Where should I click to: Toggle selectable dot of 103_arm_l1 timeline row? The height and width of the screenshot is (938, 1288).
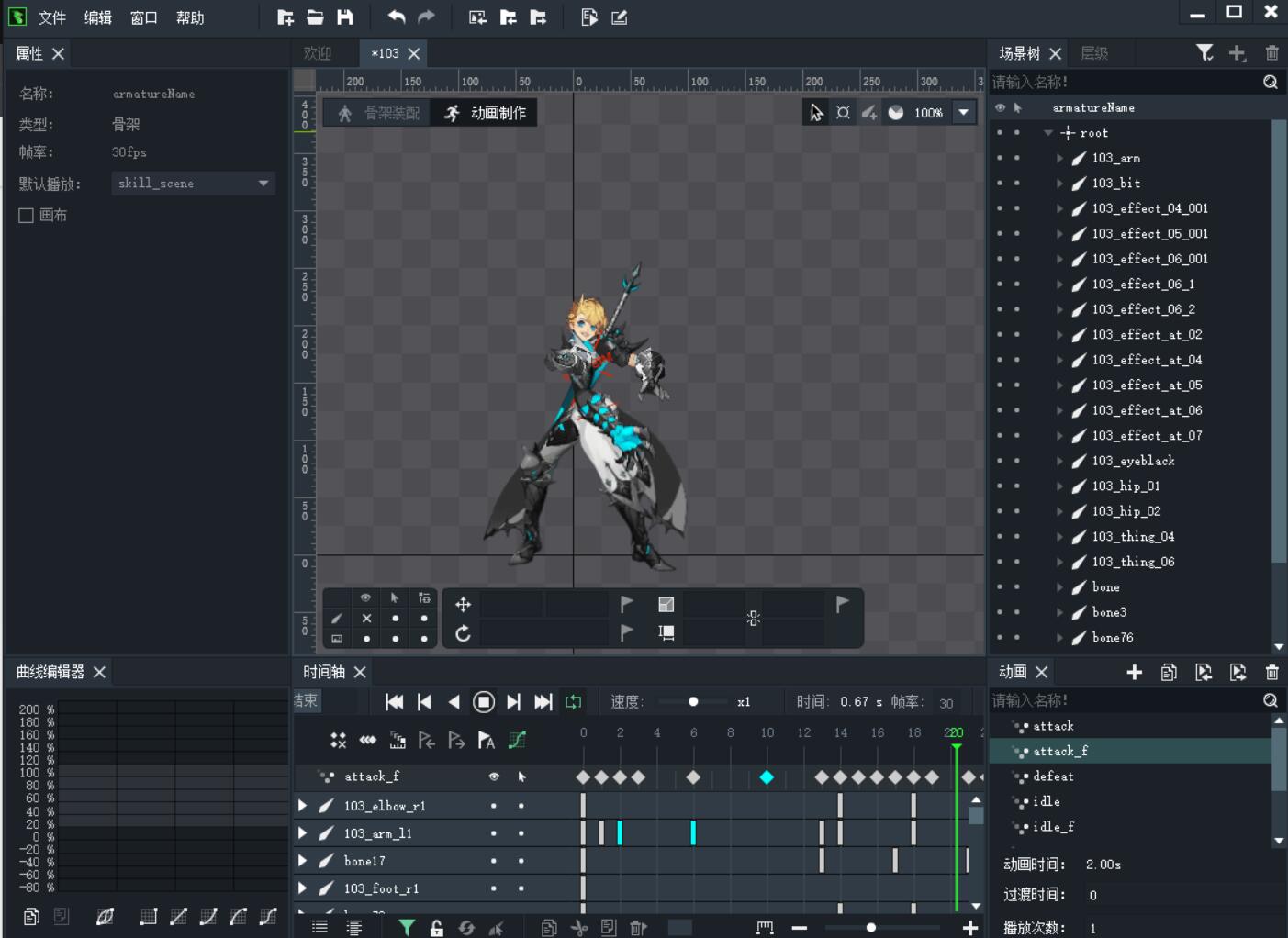click(x=521, y=833)
